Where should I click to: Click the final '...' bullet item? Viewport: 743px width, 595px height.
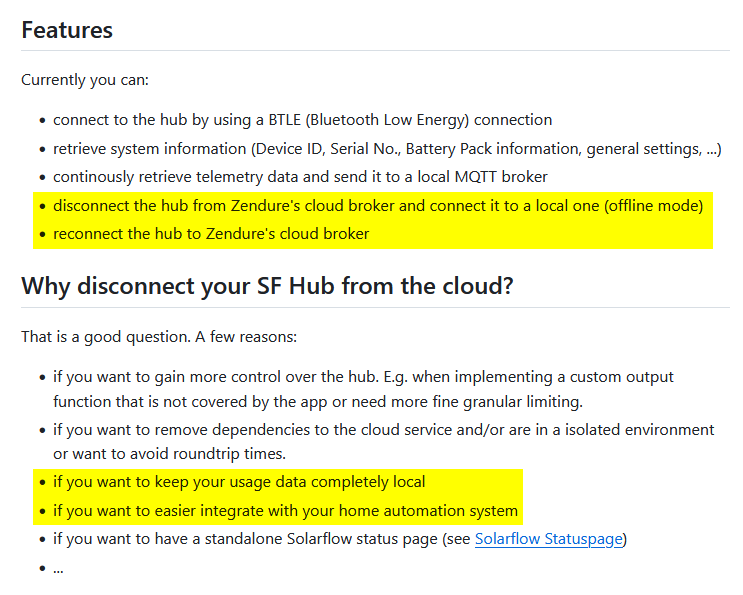[x=59, y=568]
